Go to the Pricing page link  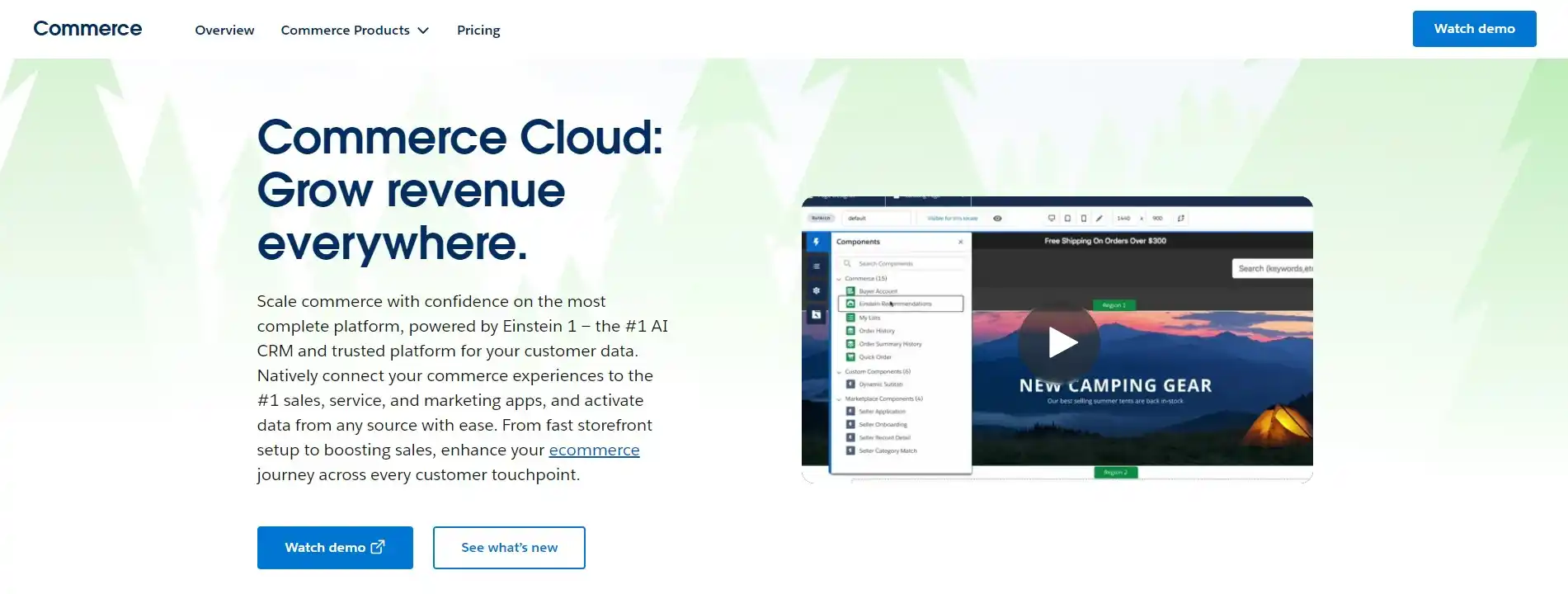478,30
